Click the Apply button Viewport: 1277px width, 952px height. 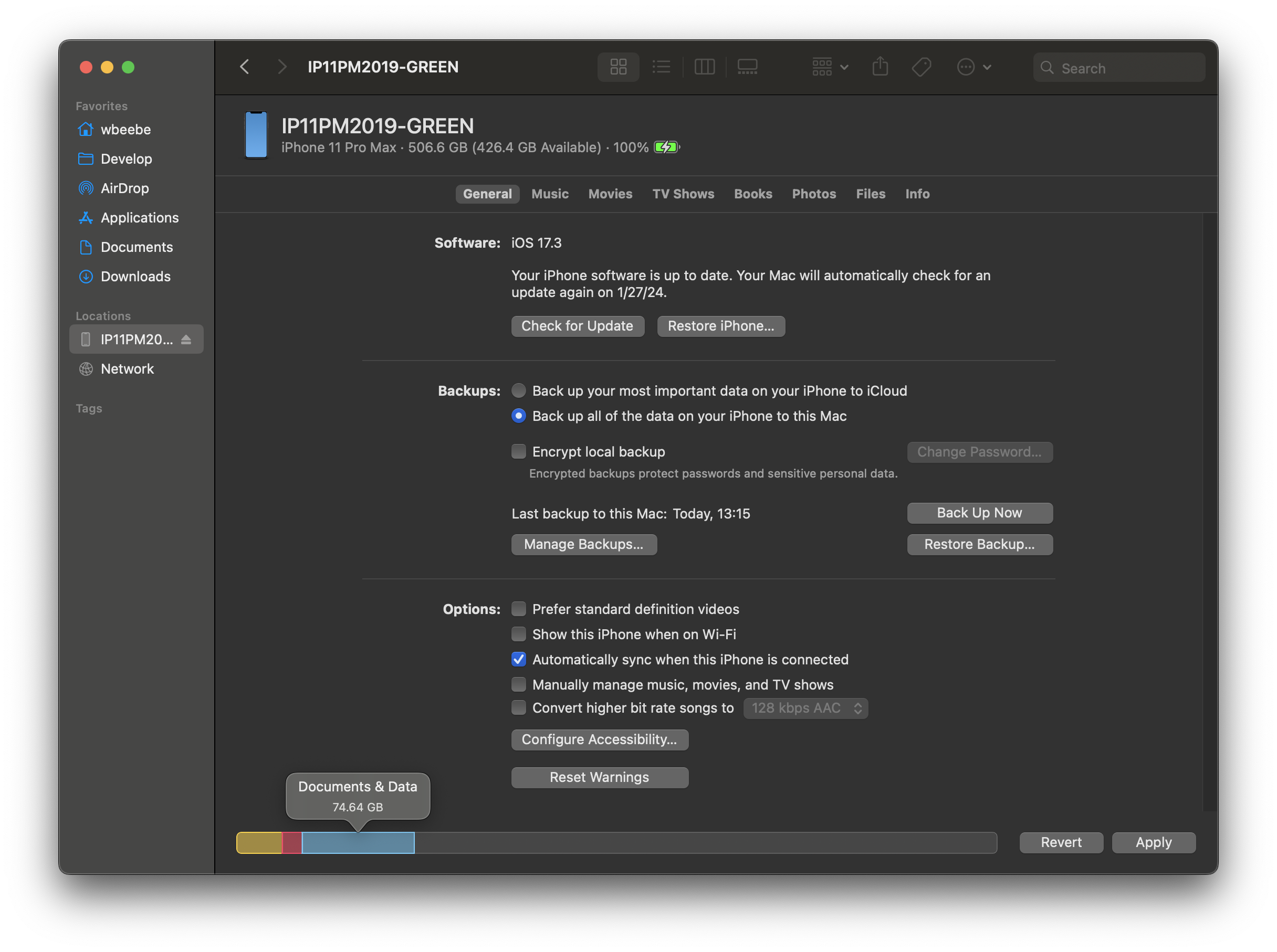tap(1153, 842)
